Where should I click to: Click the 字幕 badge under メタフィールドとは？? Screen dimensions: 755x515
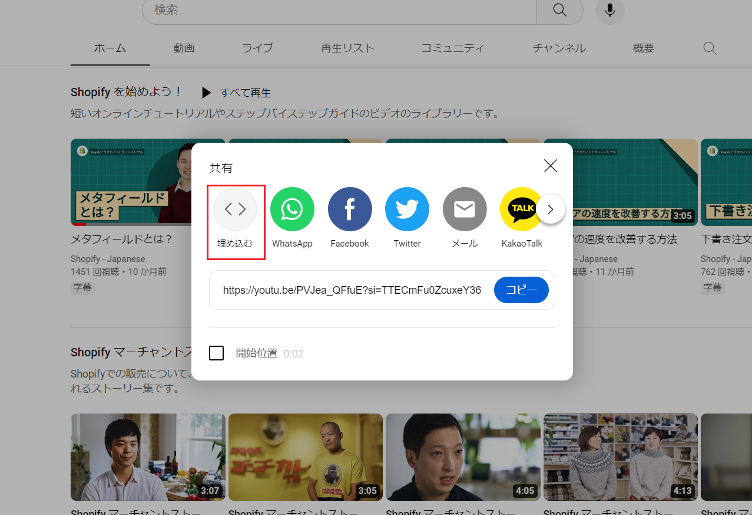pos(82,287)
